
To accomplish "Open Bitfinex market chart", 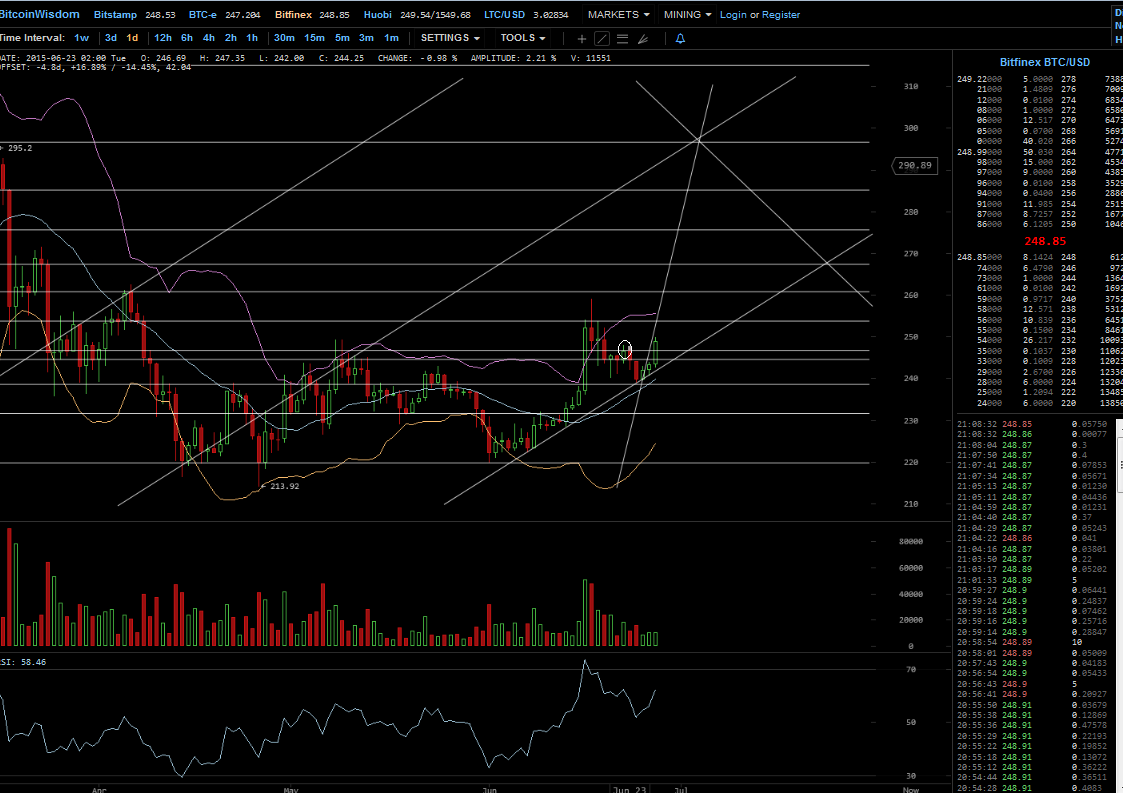I will coord(293,14).
